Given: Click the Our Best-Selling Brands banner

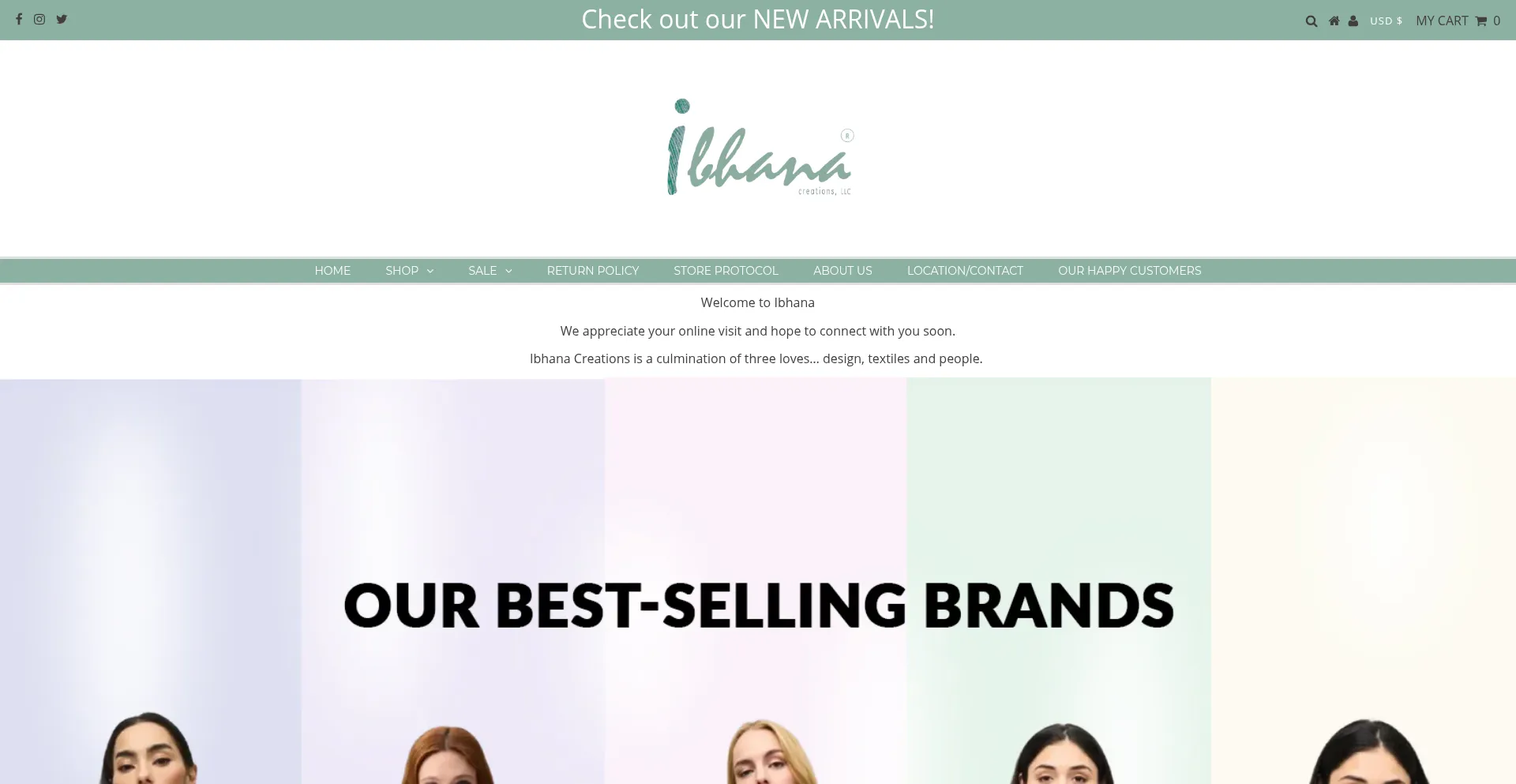Looking at the screenshot, I should coord(758,581).
